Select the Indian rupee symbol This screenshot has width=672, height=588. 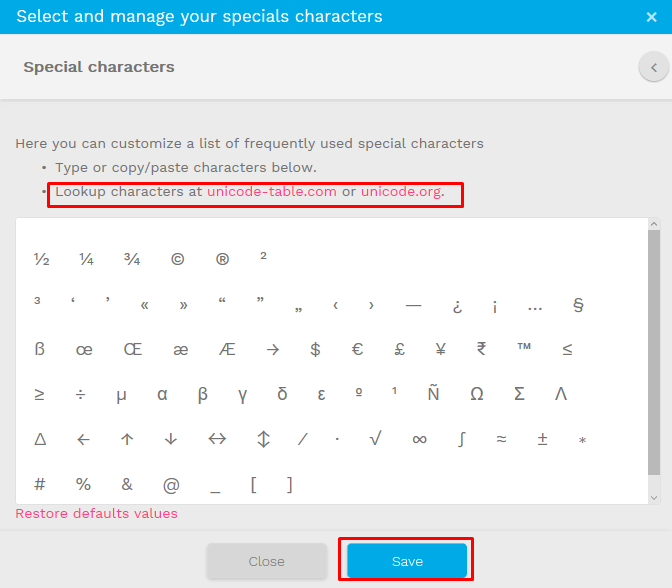coord(482,349)
